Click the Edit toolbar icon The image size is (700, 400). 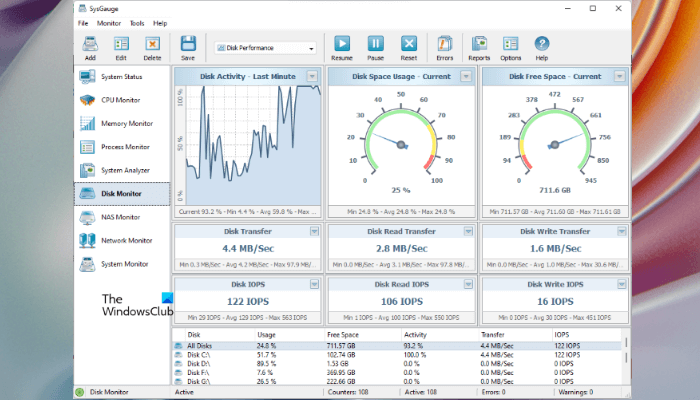[121, 46]
